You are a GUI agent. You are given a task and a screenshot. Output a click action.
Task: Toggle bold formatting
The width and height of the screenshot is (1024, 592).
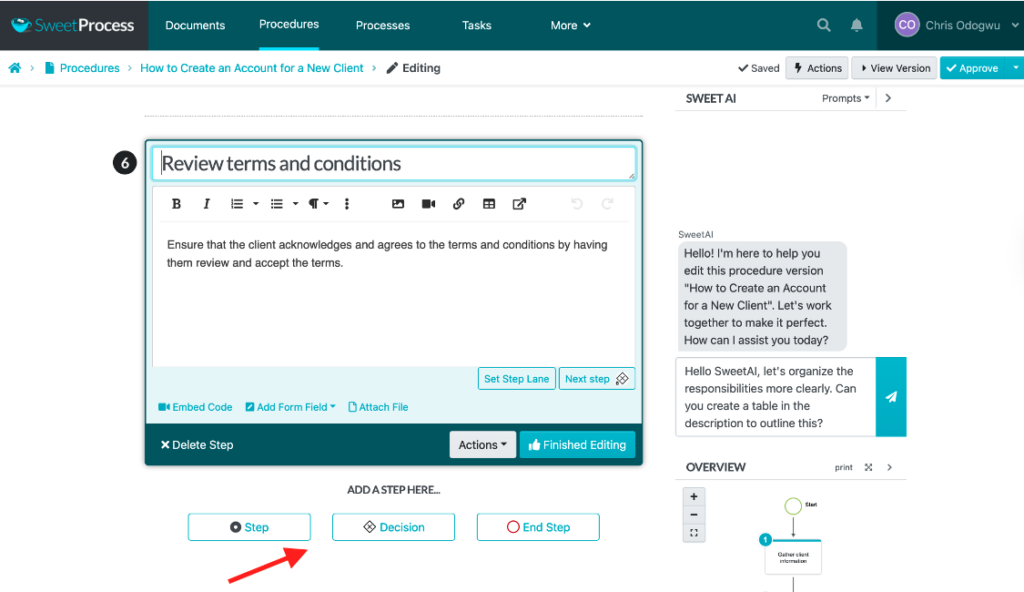[176, 204]
